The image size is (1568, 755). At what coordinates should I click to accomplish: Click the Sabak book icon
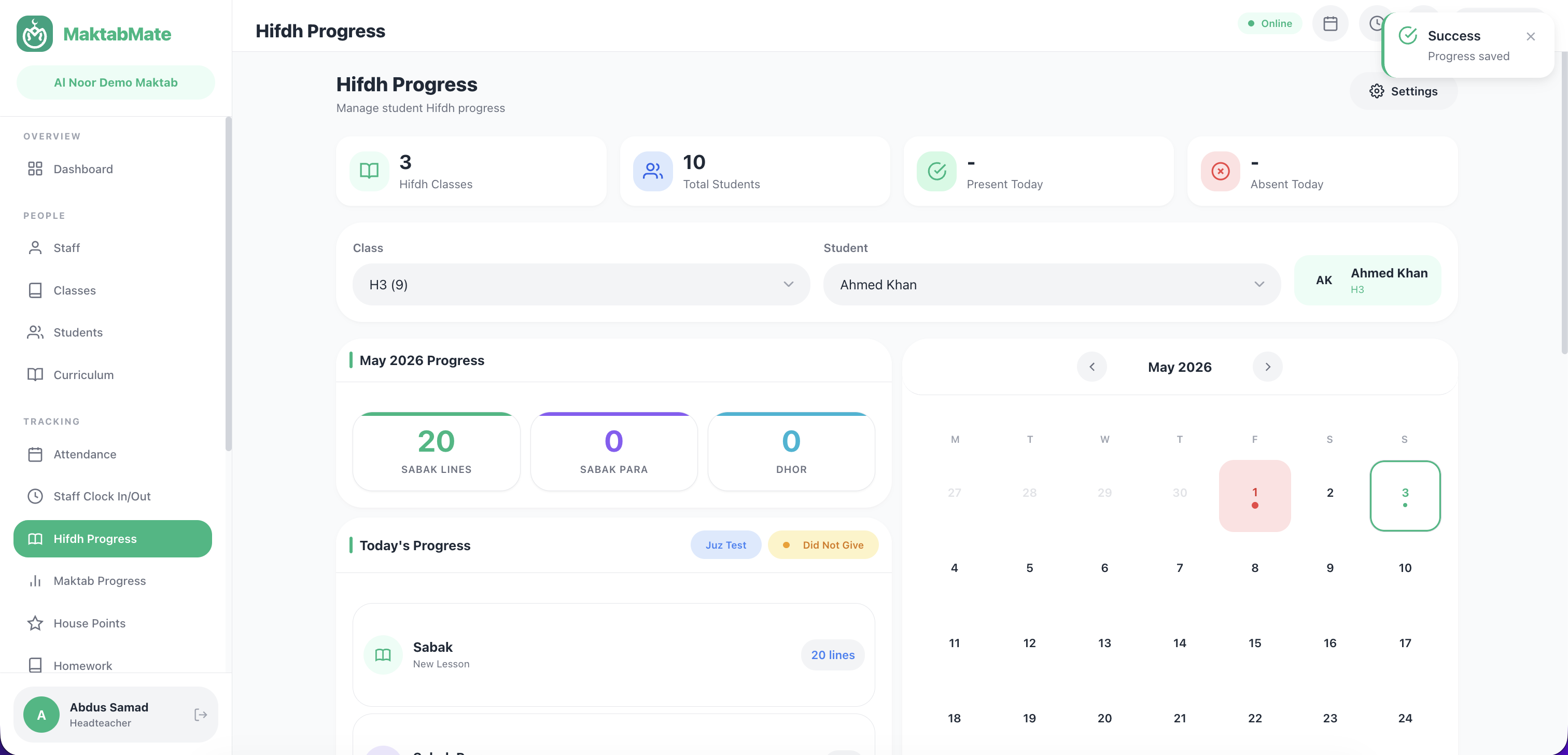point(383,654)
